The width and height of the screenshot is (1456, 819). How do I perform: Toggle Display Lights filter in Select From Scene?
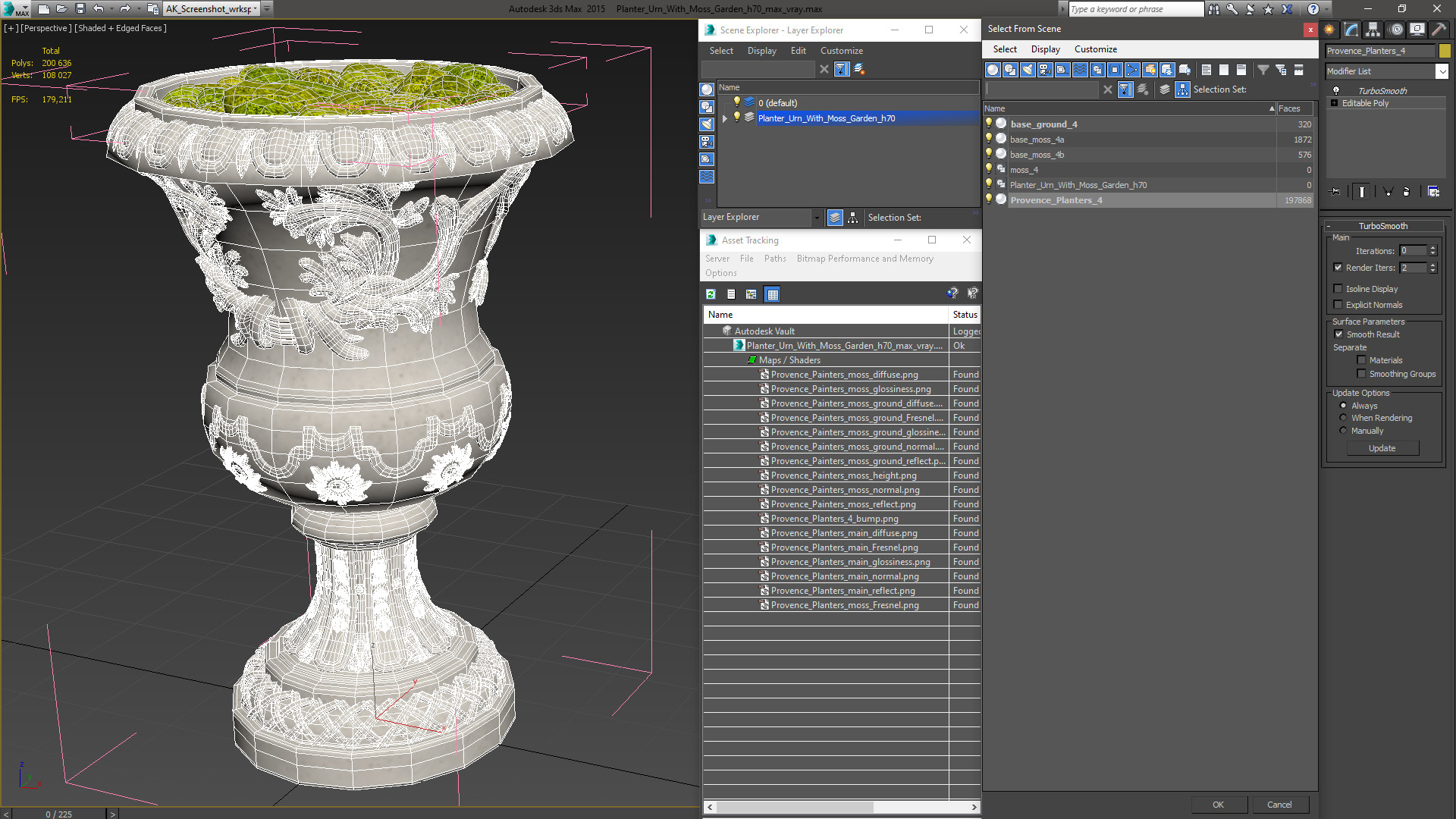pyautogui.click(x=1028, y=70)
